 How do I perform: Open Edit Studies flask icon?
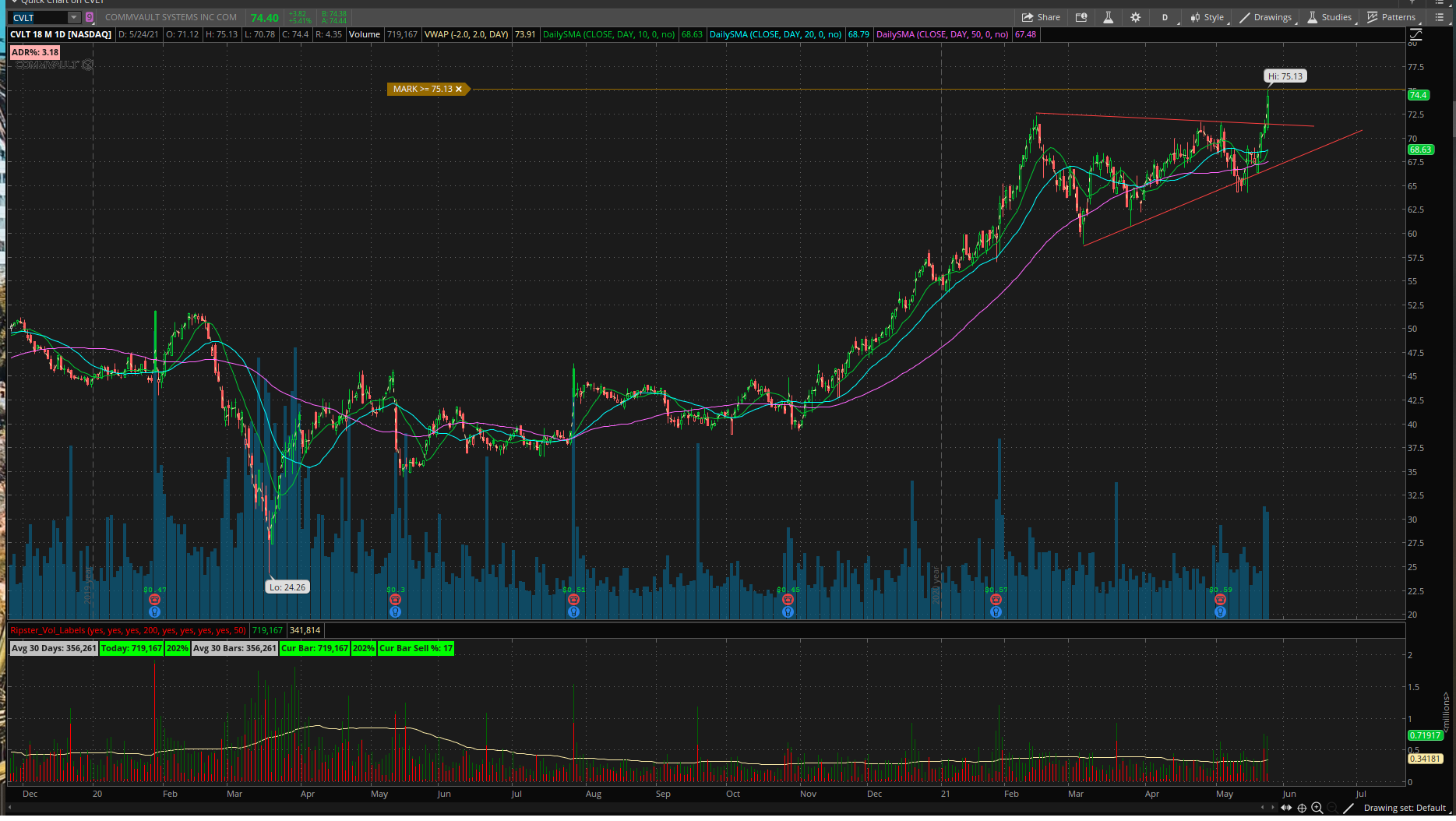click(1108, 17)
